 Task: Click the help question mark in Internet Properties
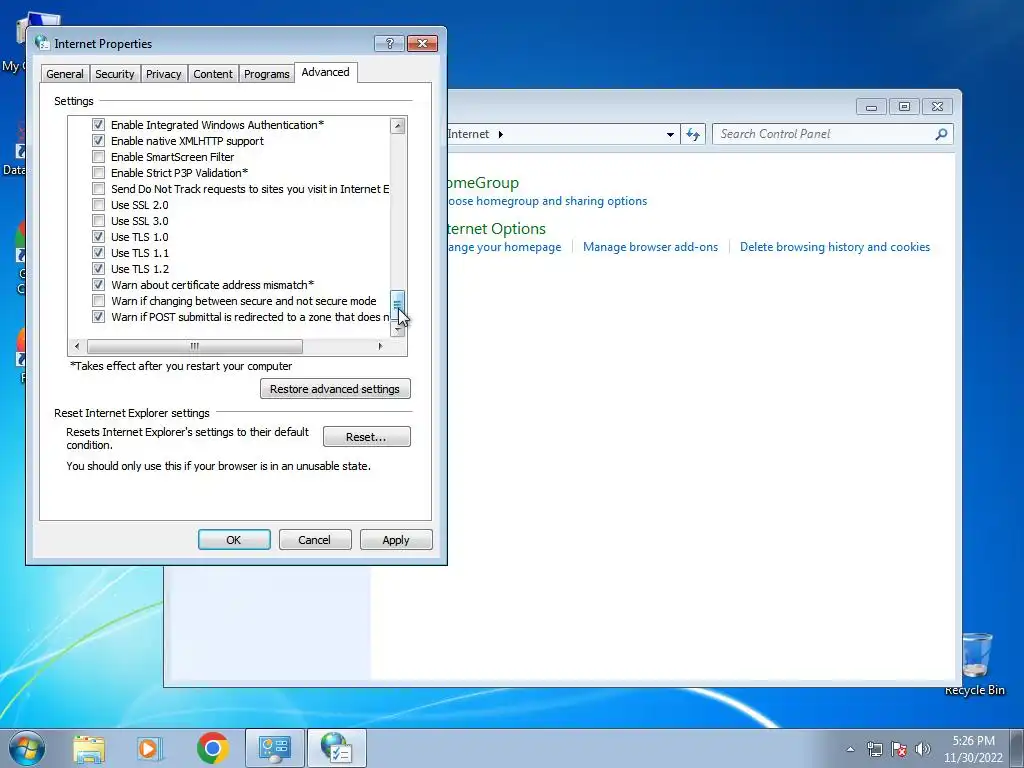(389, 44)
